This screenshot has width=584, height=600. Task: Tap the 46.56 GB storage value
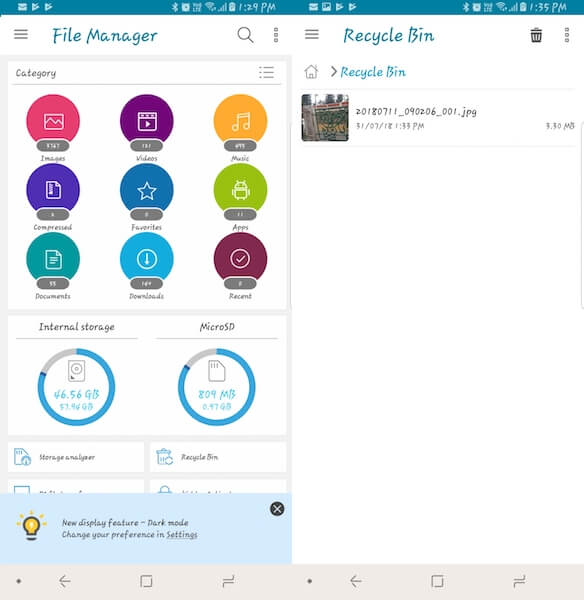point(77,394)
